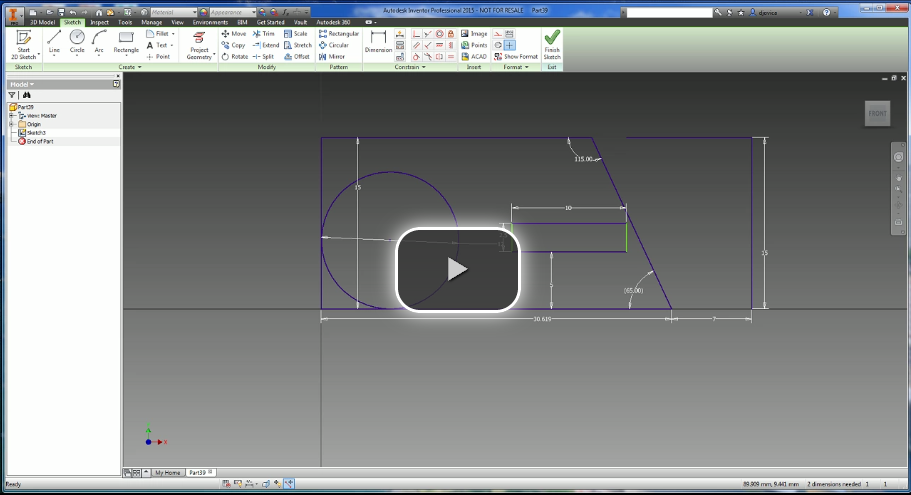Toggle the Center Point format option
Screen dimensions: 911x495
[x=510, y=45]
